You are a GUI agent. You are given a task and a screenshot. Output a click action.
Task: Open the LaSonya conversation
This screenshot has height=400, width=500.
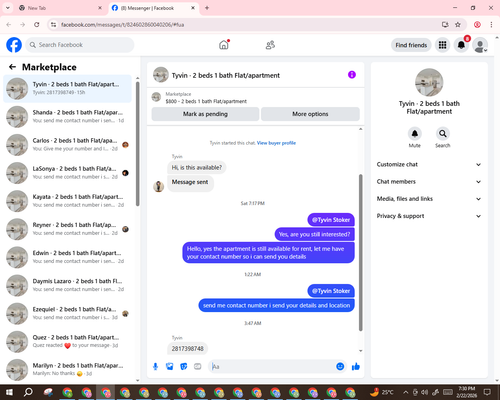[x=67, y=173]
